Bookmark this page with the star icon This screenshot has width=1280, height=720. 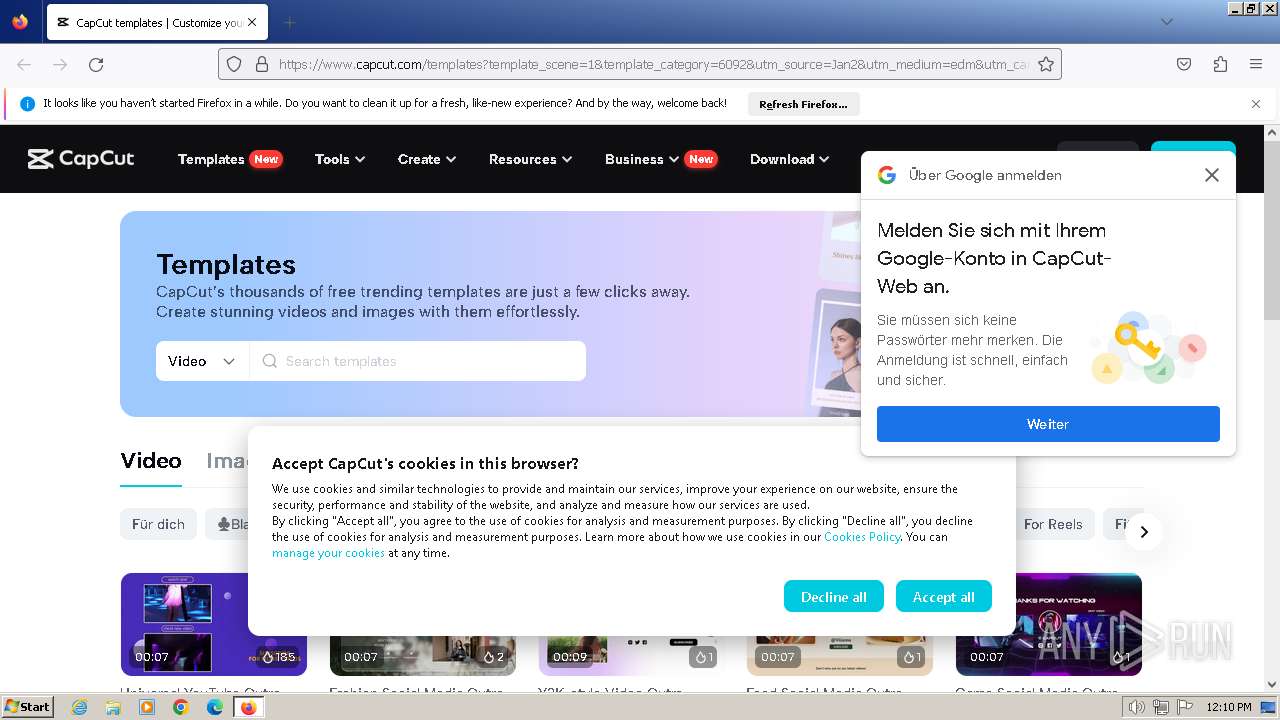click(1046, 64)
